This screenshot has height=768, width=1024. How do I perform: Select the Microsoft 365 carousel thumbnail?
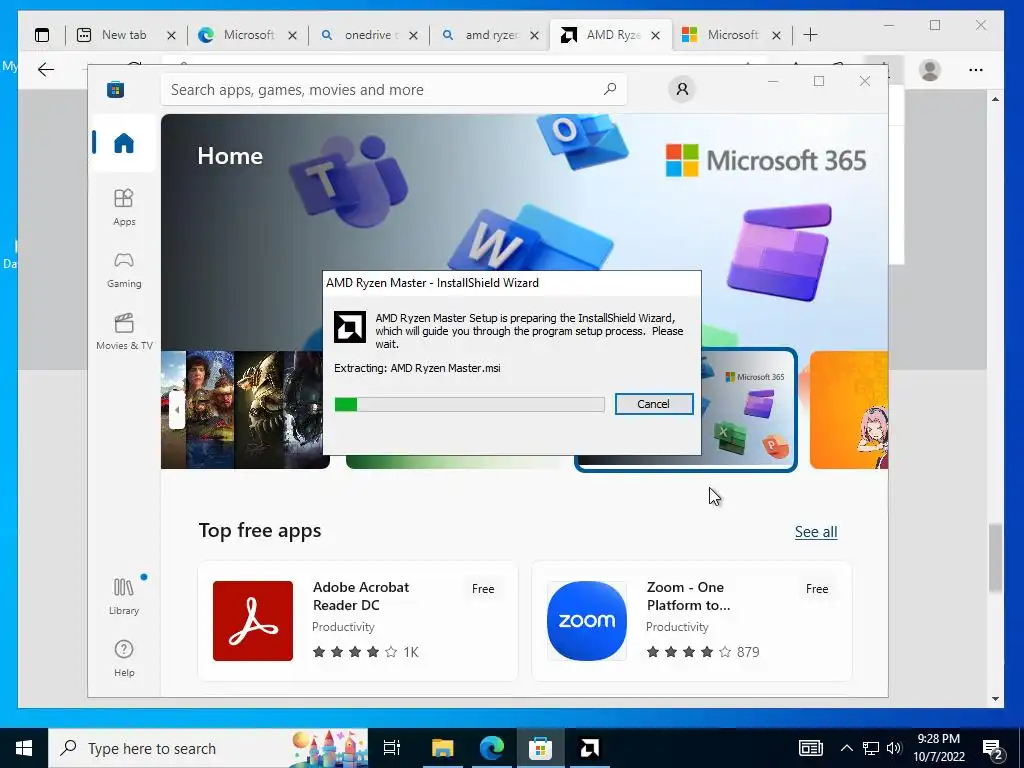(x=749, y=409)
